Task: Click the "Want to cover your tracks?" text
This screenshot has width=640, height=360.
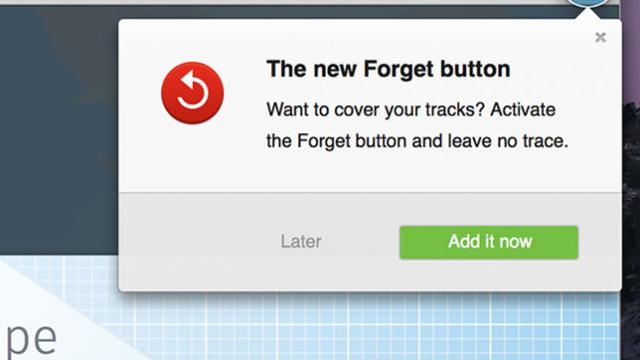Action: tap(375, 109)
